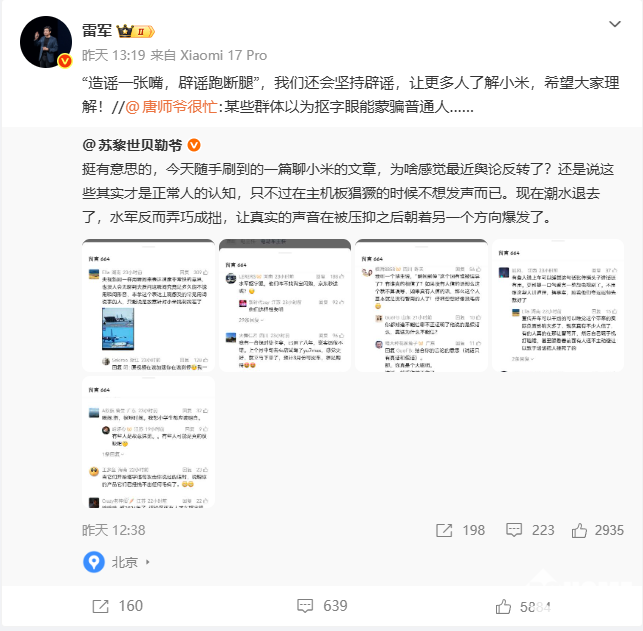
Task: Click comment icon showing 223
Action: 513,530
